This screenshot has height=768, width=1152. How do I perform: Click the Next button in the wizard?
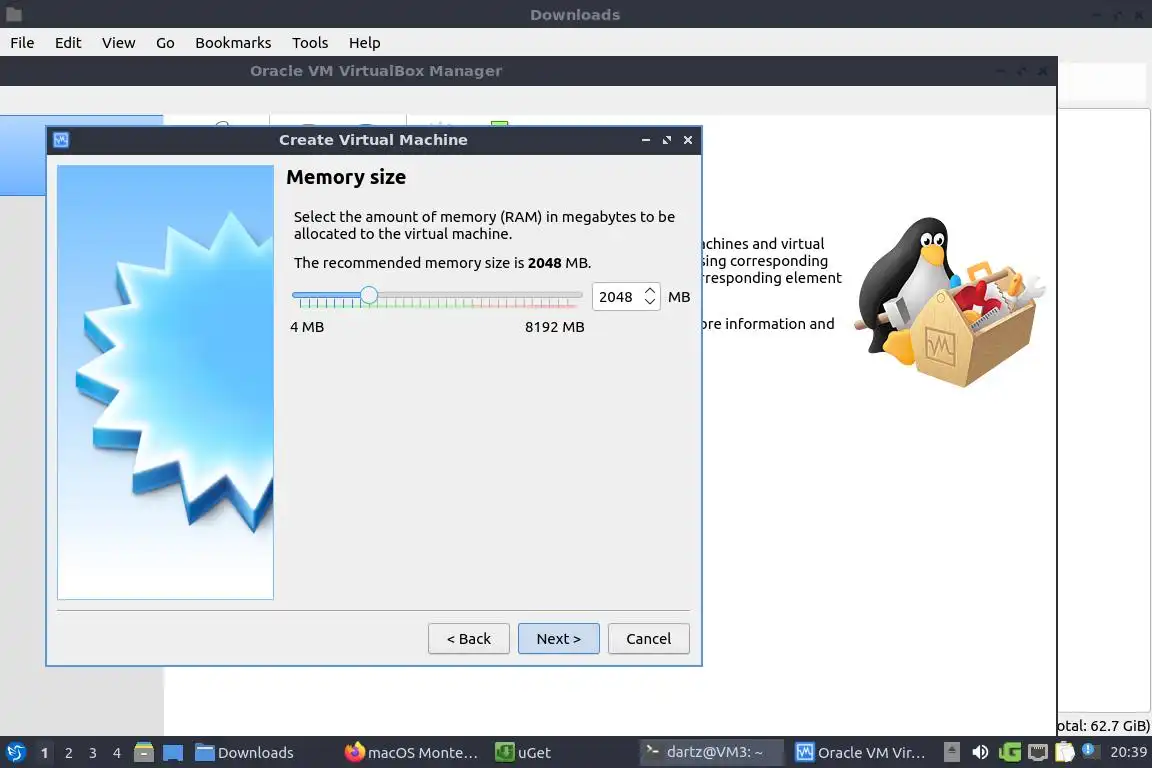558,639
